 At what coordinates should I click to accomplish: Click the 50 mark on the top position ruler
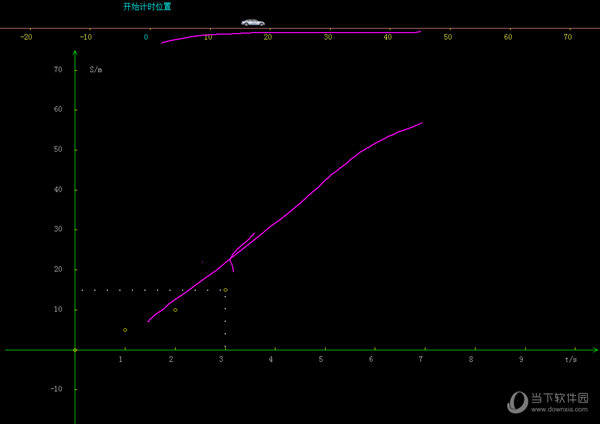point(448,37)
